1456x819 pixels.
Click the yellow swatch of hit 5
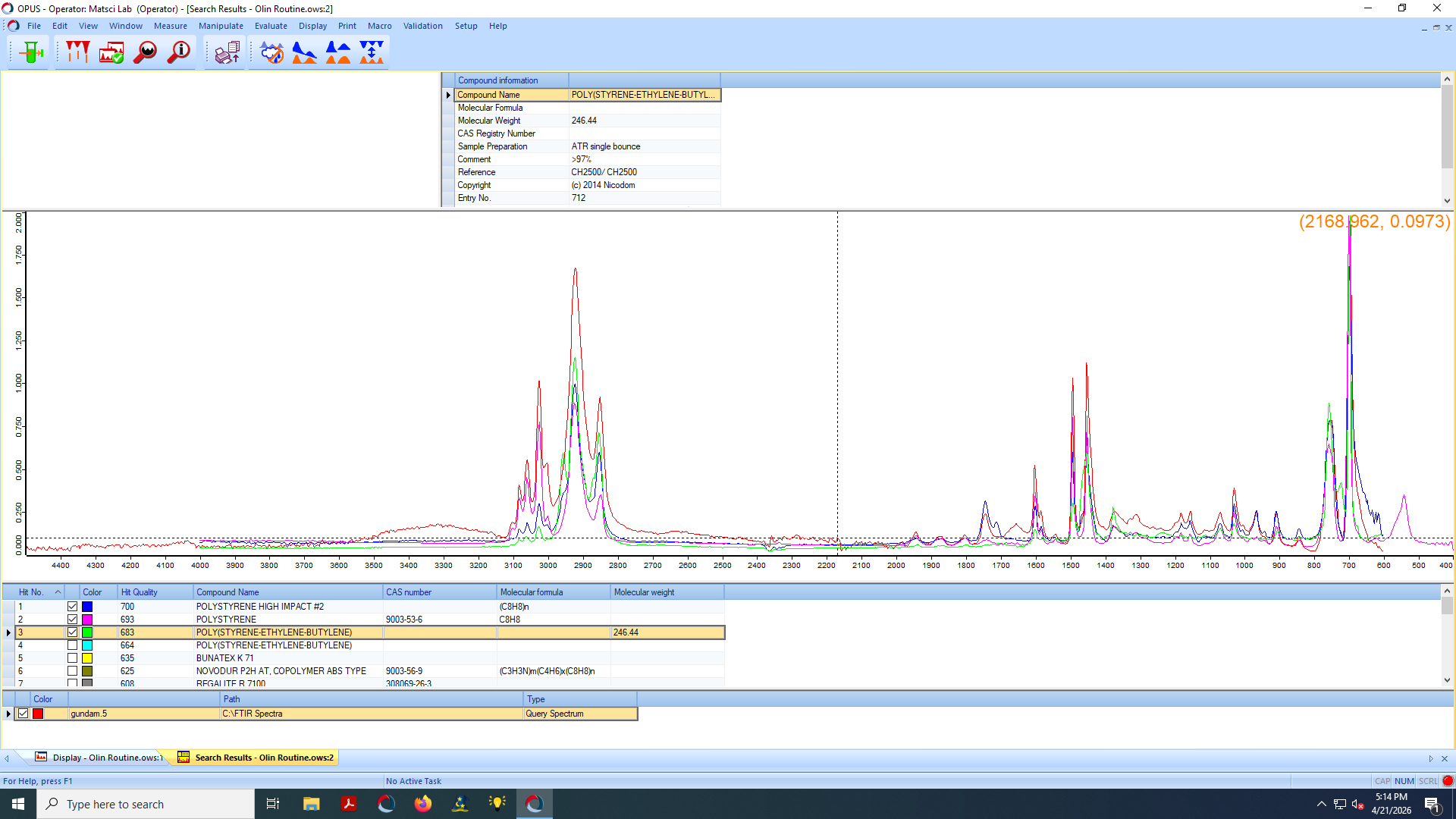point(87,658)
